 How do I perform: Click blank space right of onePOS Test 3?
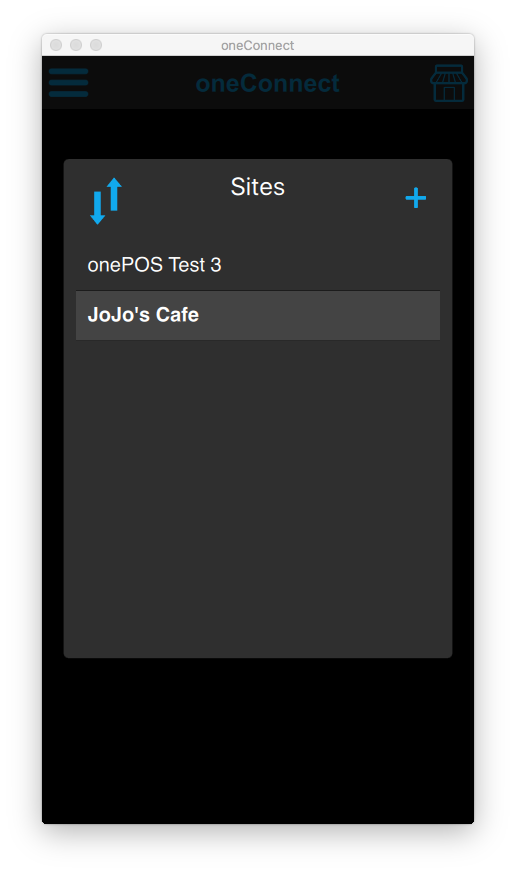click(334, 265)
